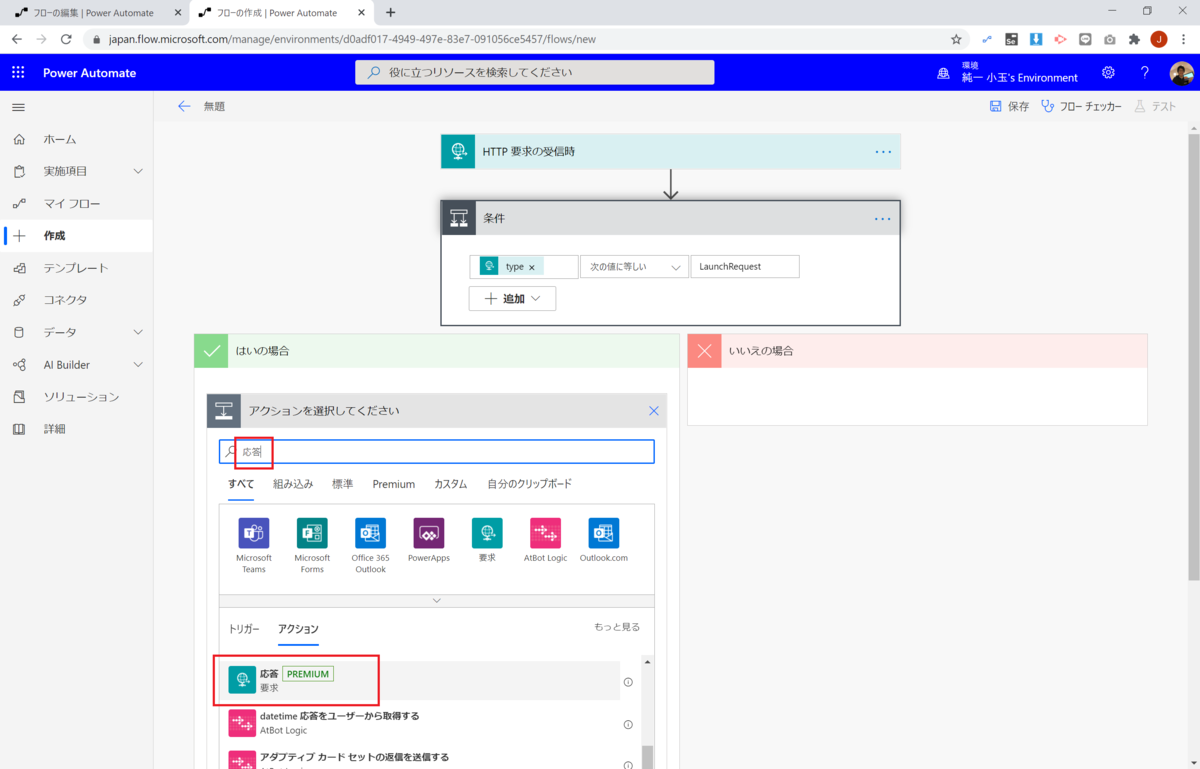This screenshot has height=769, width=1200.
Task: Select datetime 応答をユーザーから取得する action
Action: 420,723
